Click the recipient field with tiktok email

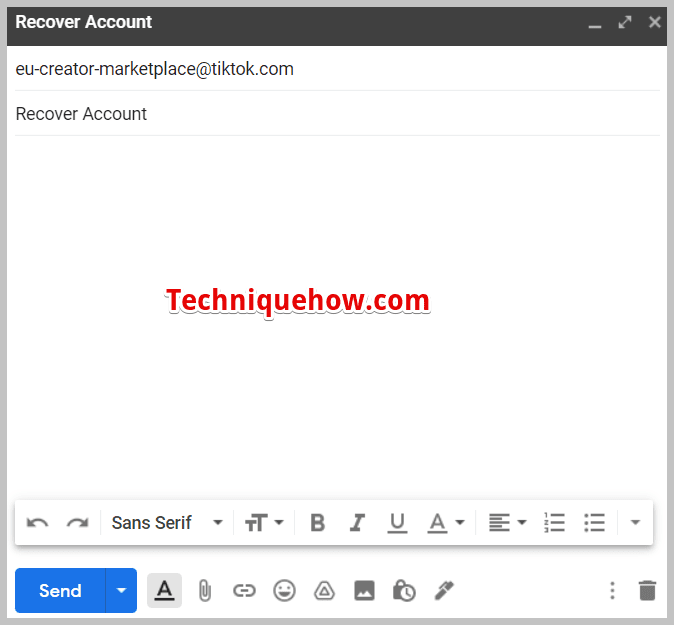click(x=337, y=69)
